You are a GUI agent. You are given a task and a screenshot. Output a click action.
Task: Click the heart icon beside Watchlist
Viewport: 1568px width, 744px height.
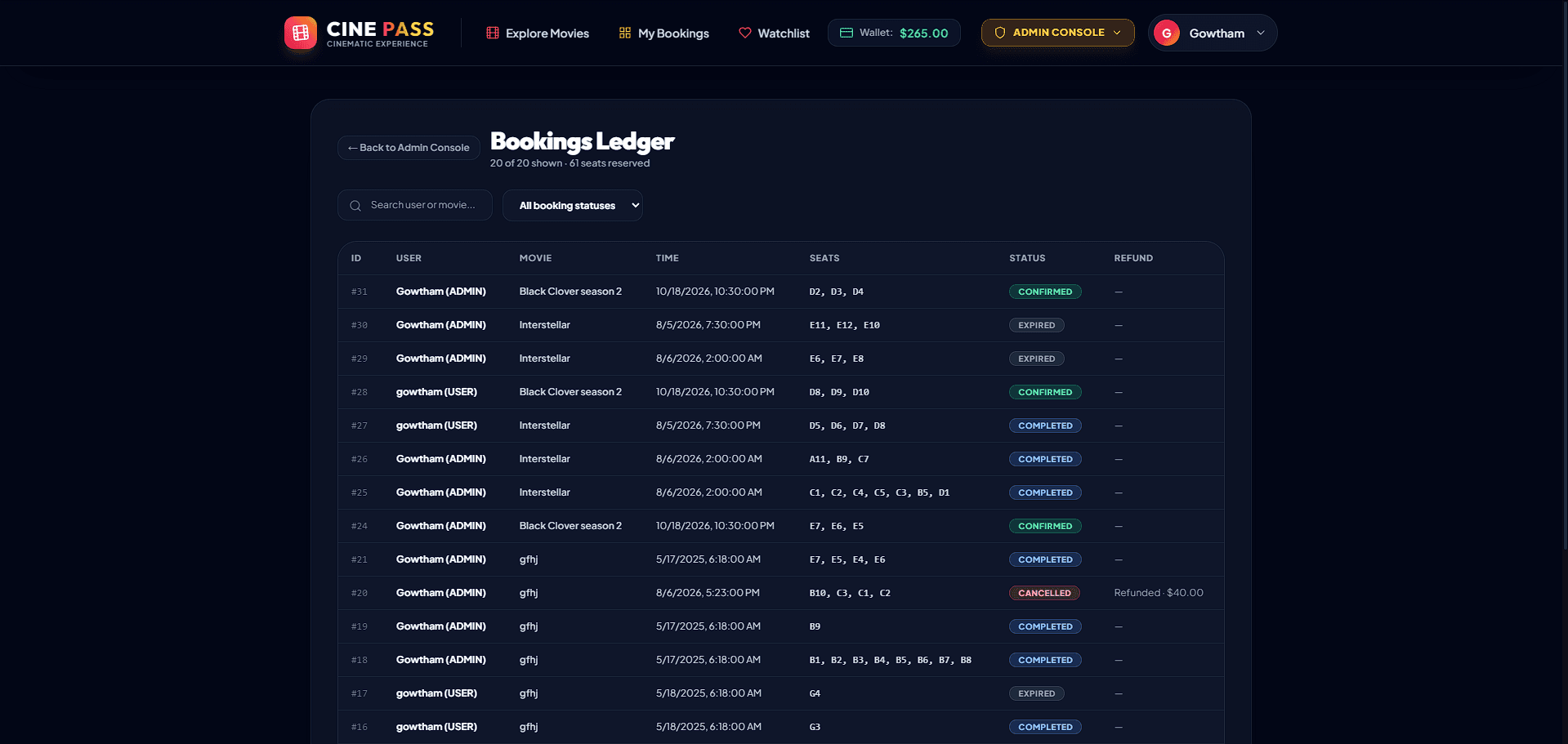745,33
